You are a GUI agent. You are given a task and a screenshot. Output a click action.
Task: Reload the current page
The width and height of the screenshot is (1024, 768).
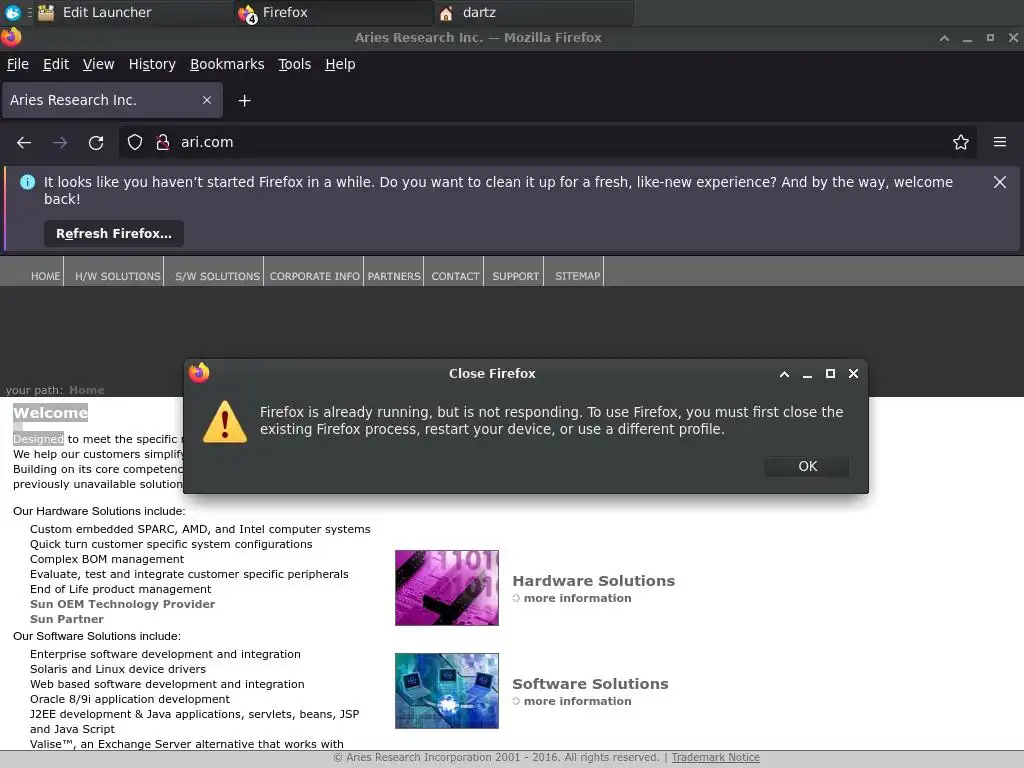click(x=96, y=142)
